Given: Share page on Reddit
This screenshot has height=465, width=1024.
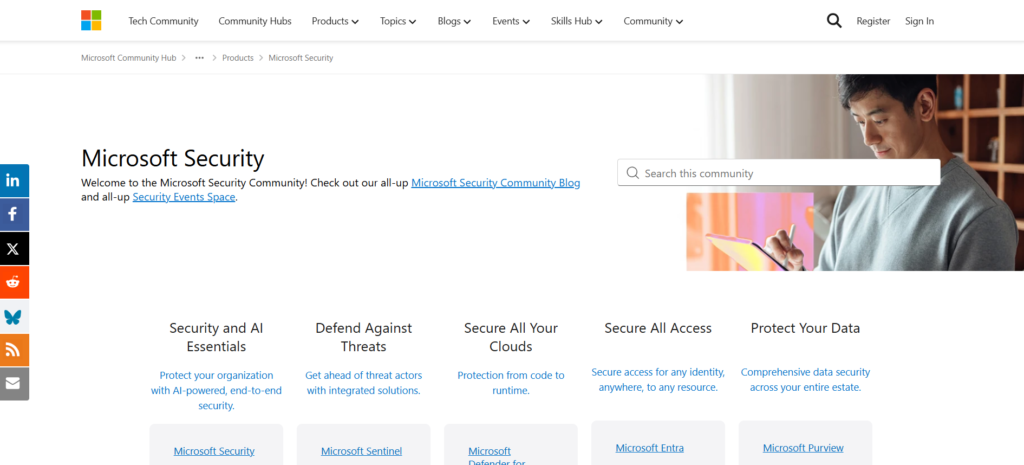Looking at the screenshot, I should coord(14,282).
